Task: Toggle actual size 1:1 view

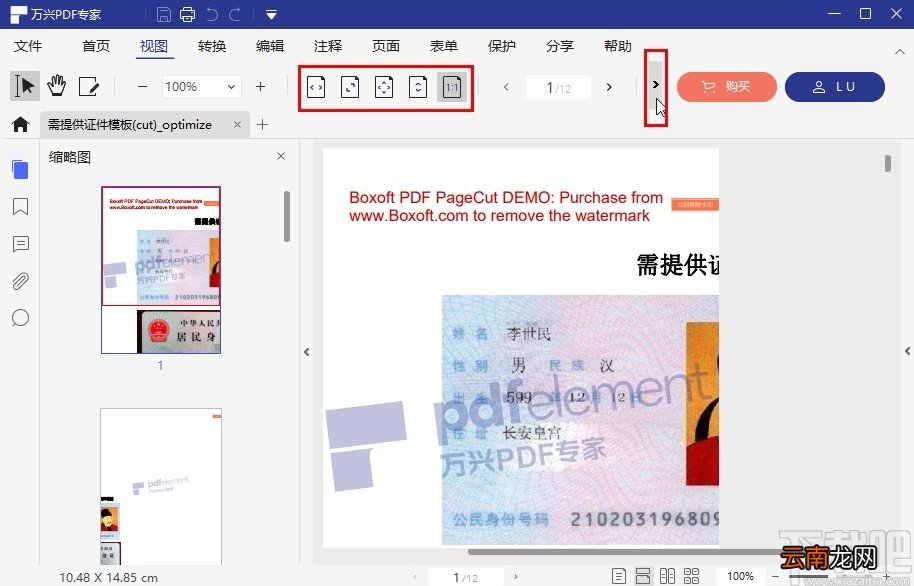Action: (x=452, y=87)
